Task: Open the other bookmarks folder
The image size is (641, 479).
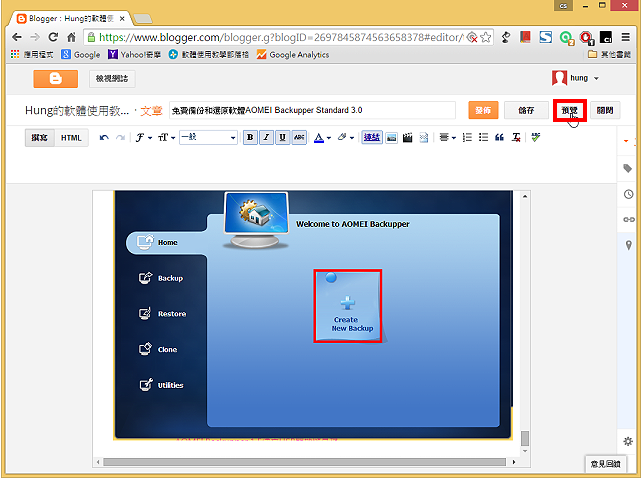Action: pyautogui.click(x=609, y=54)
